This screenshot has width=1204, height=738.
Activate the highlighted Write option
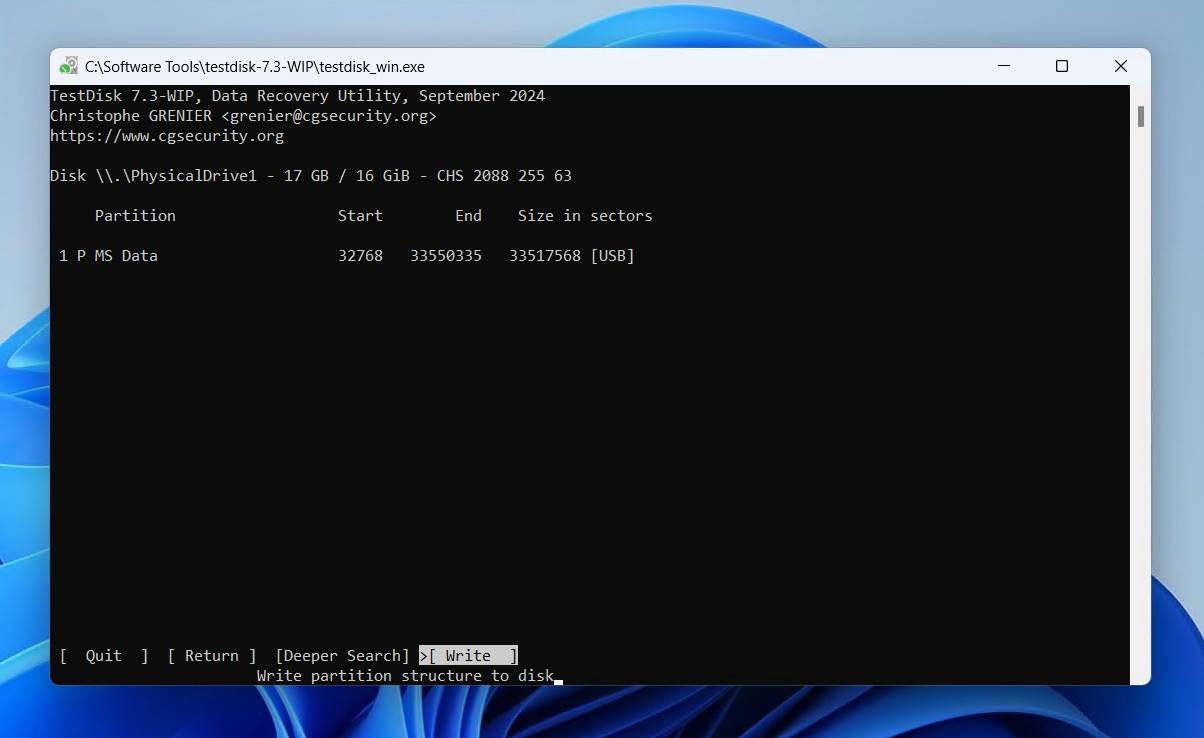tap(468, 656)
